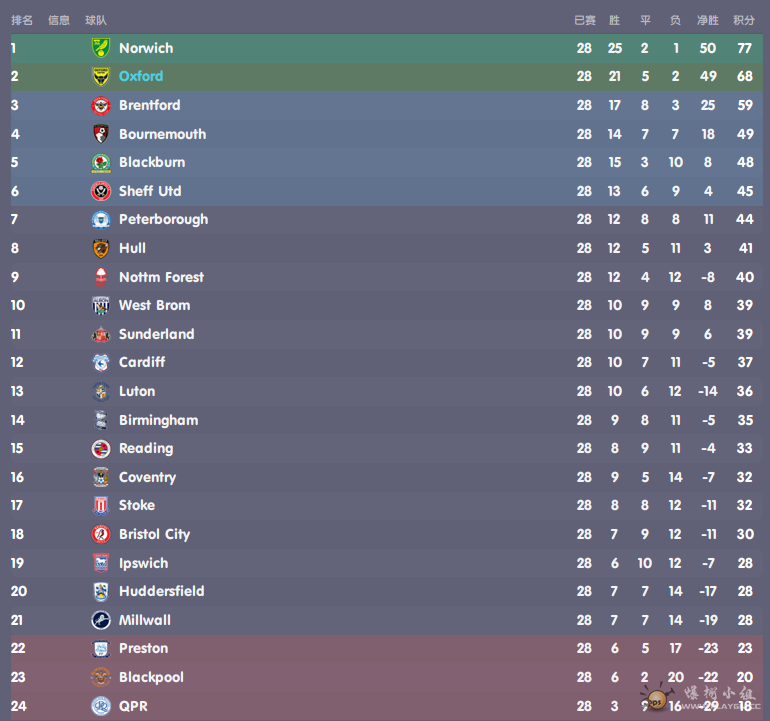Open the West Brom team name
Image resolution: width=770 pixels, height=721 pixels.
pyautogui.click(x=154, y=305)
